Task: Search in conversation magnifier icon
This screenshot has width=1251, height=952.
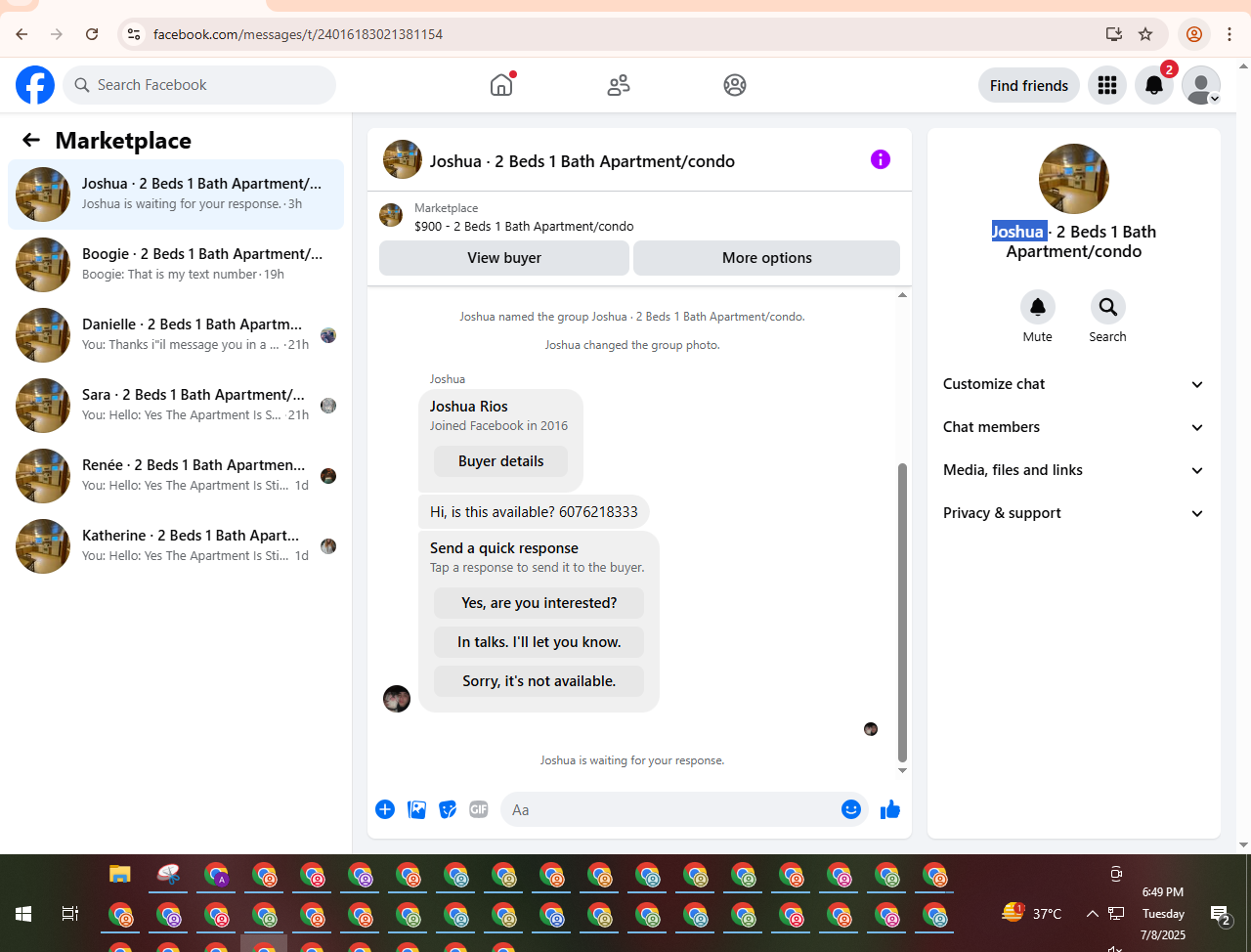Action: click(1108, 307)
